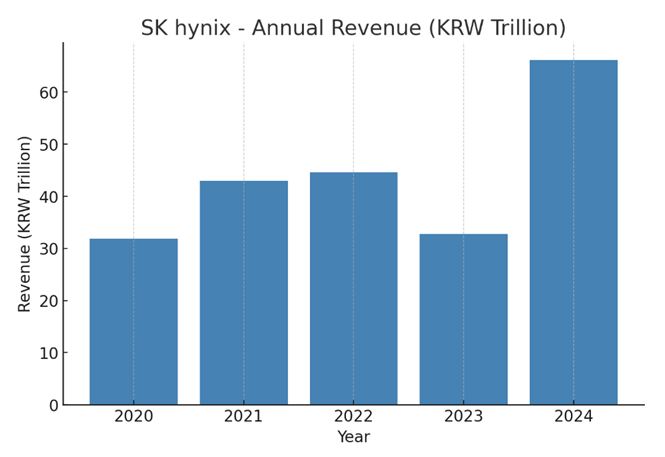Select the 2021 revenue bar
The height and width of the screenshot is (457, 665).
[244, 293]
